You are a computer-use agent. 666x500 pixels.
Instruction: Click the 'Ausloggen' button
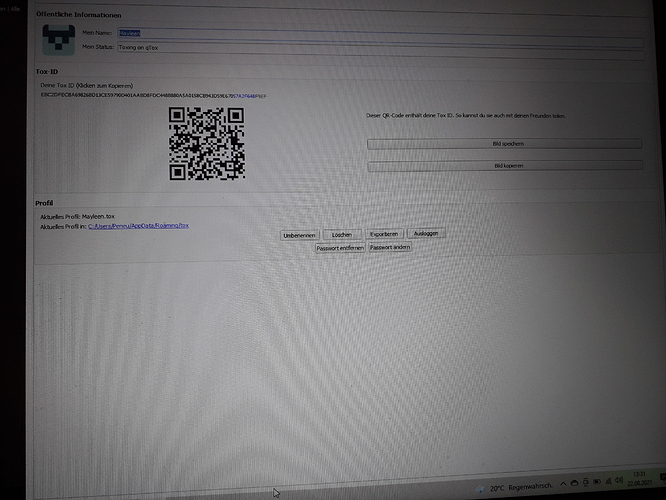(426, 233)
